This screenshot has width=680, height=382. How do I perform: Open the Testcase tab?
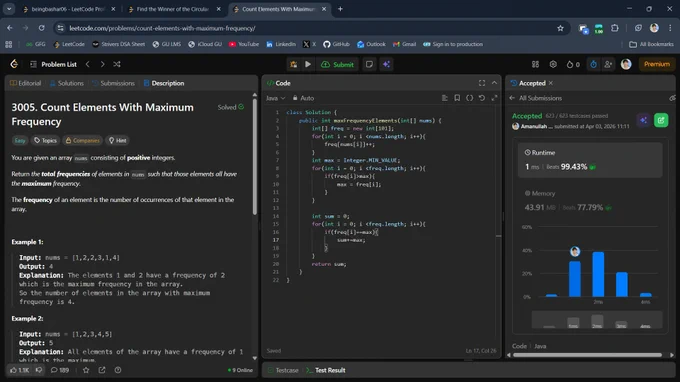283,370
